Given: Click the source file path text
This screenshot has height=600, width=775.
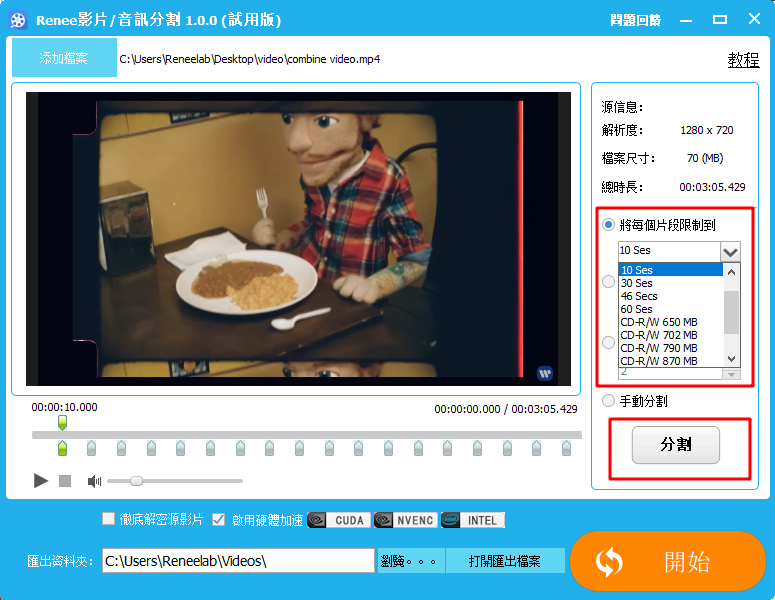Looking at the screenshot, I should coord(250,59).
